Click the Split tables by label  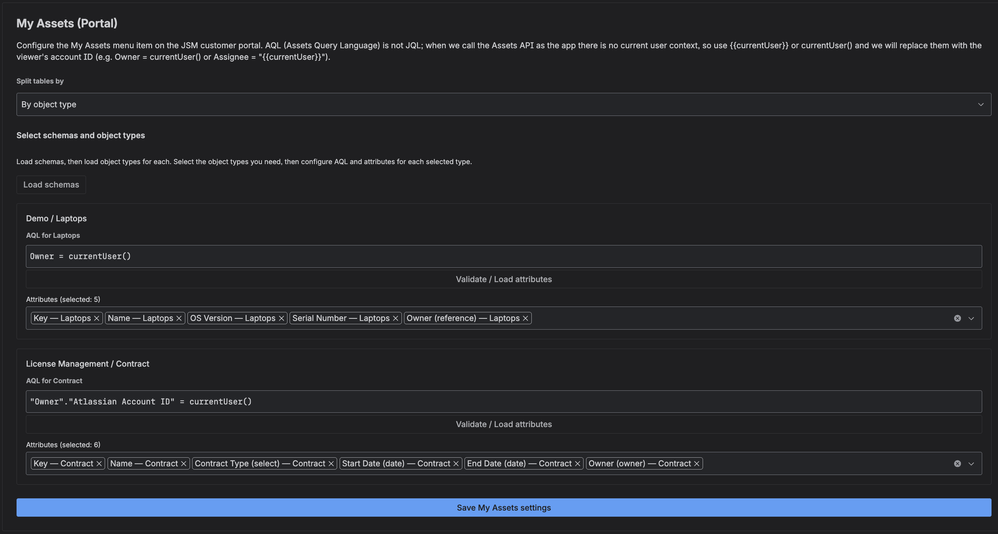(x=40, y=81)
